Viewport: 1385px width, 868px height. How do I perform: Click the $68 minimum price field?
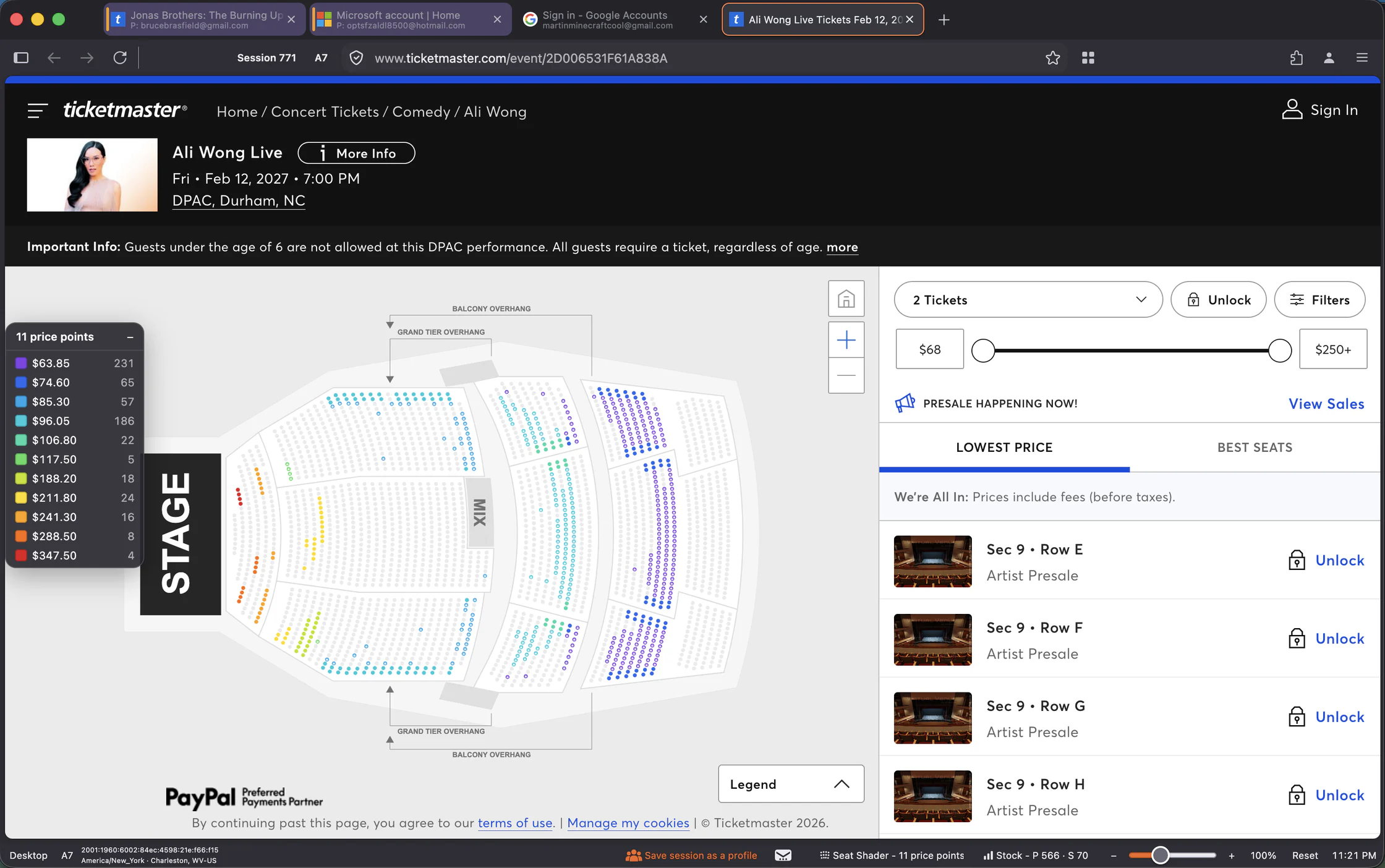pyautogui.click(x=929, y=349)
